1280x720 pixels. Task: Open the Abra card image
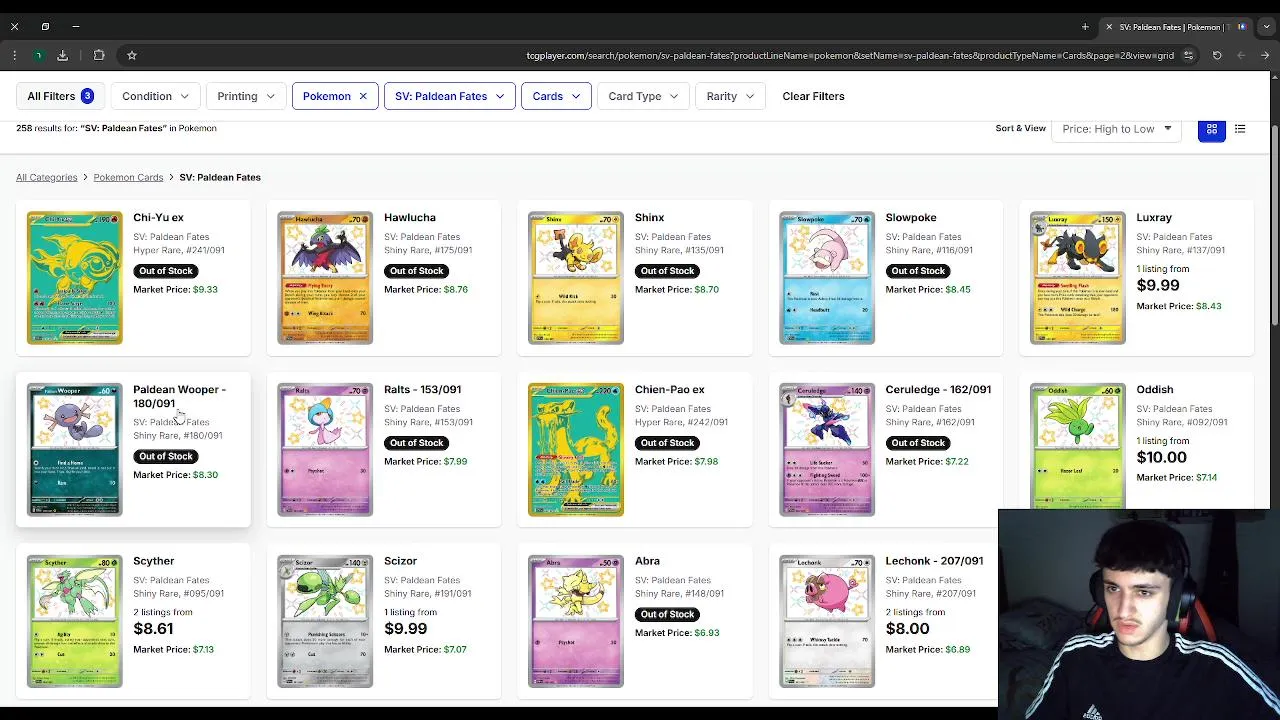[576, 621]
